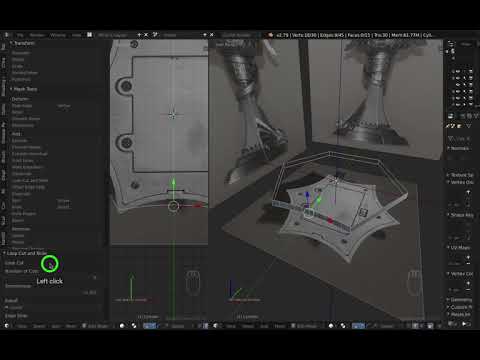Open the render engine dropdown
The width and height of the screenshot is (480, 360).
coord(238,35)
